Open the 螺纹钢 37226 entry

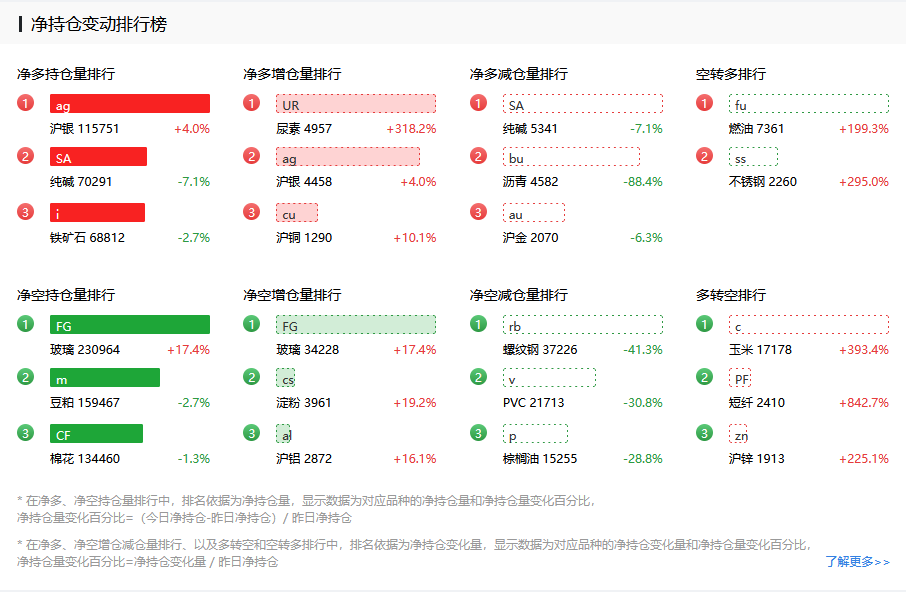coord(540,350)
